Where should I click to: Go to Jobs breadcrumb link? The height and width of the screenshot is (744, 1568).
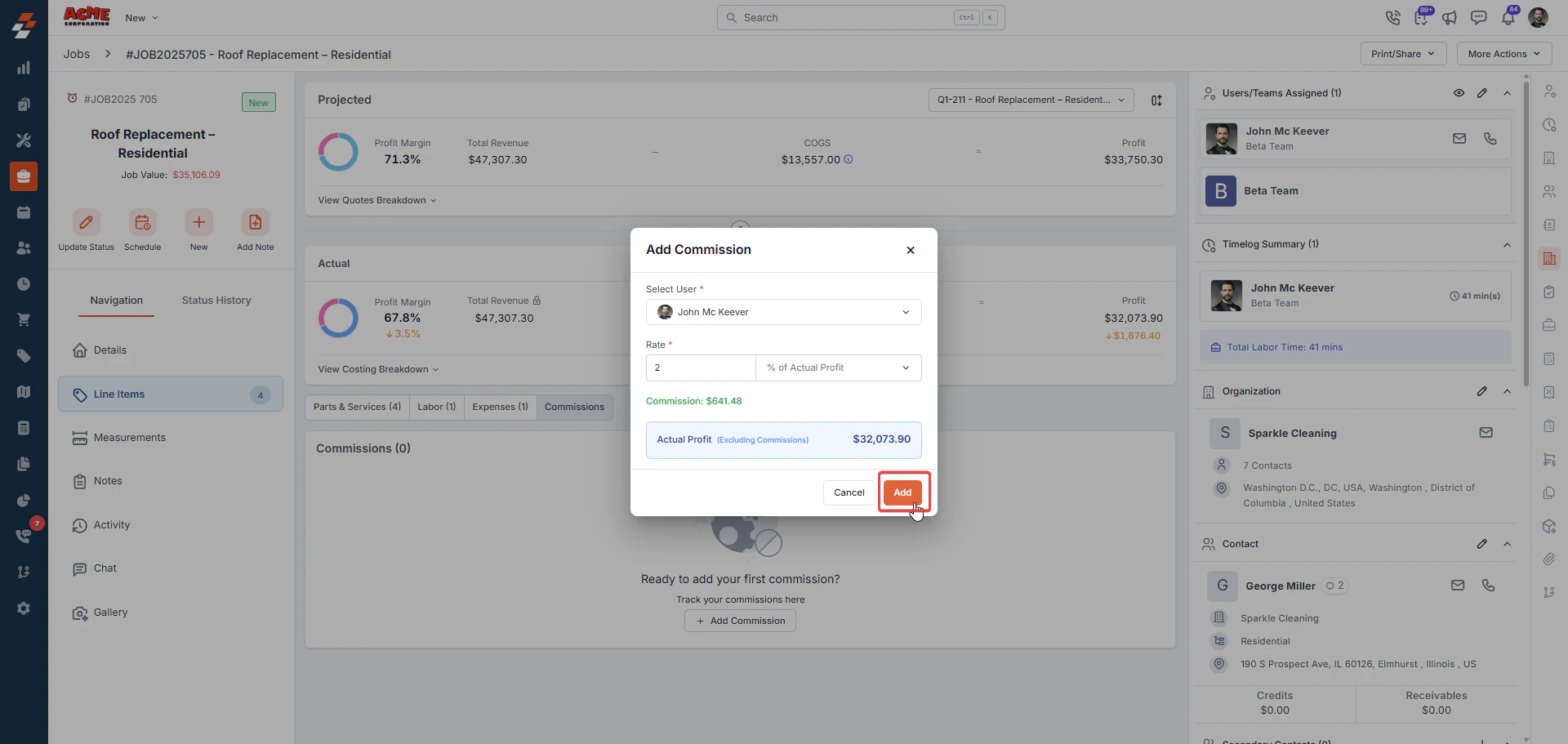[x=77, y=54]
